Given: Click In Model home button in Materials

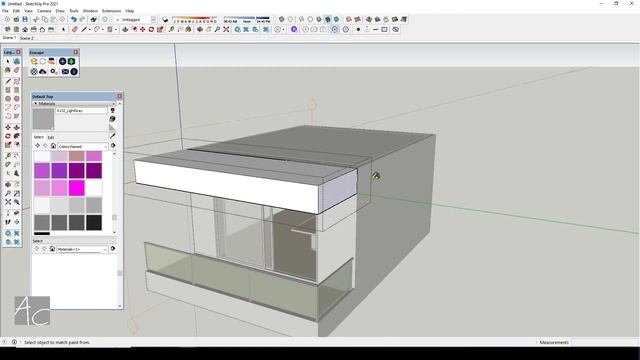Looking at the screenshot, I should tap(53, 146).
